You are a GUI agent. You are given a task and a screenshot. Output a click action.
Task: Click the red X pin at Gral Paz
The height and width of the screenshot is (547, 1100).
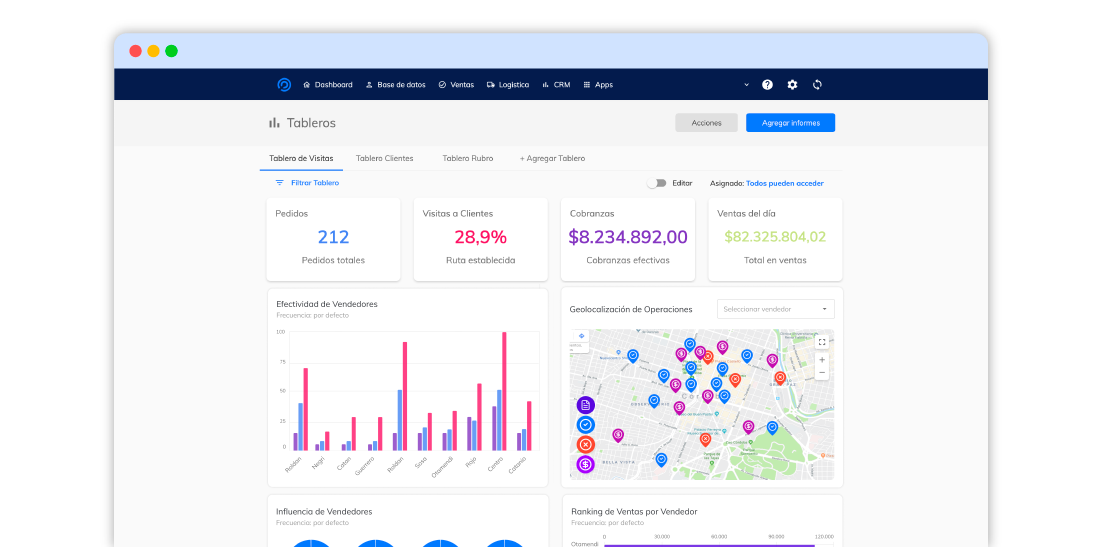779,378
